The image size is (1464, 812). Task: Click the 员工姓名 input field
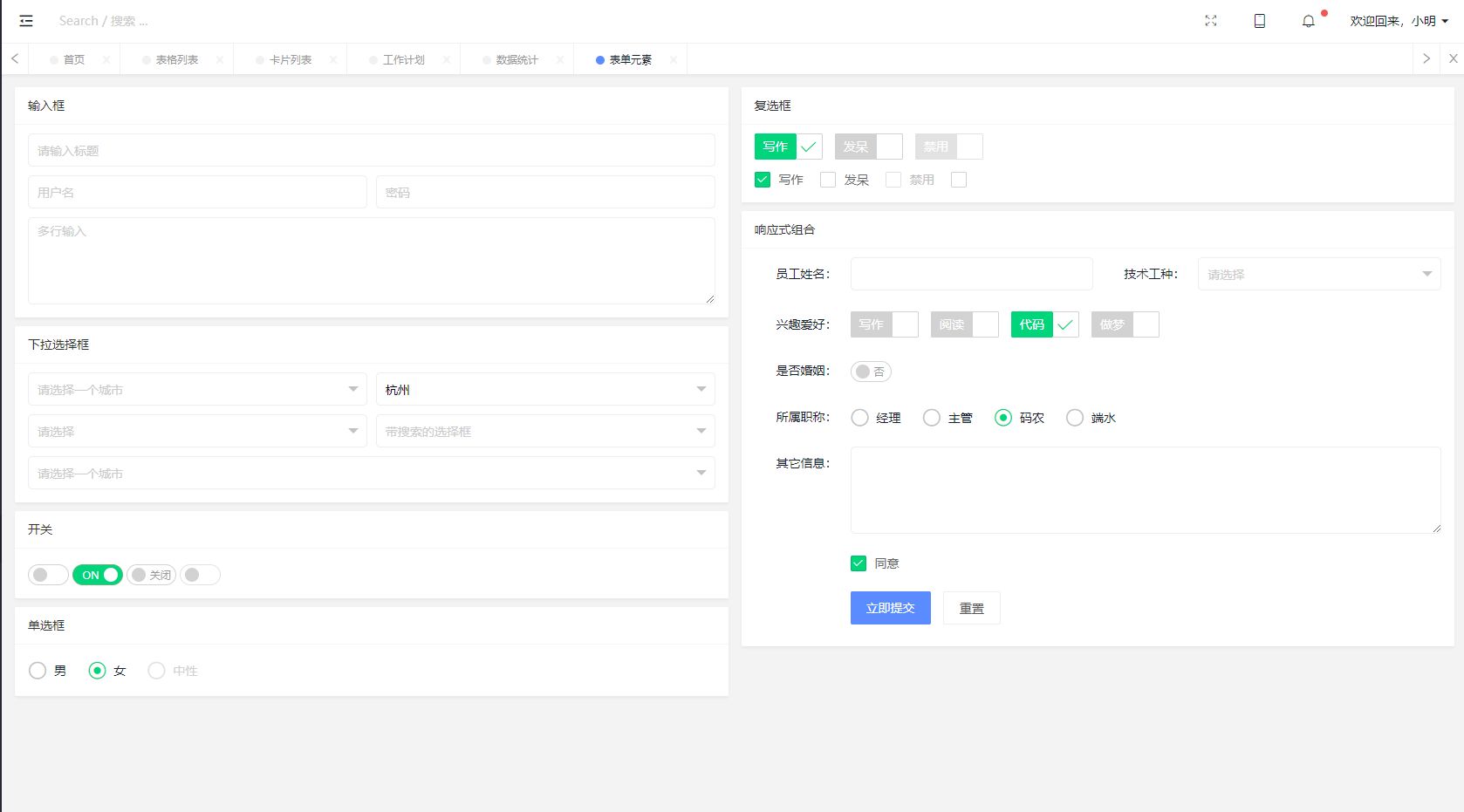971,274
